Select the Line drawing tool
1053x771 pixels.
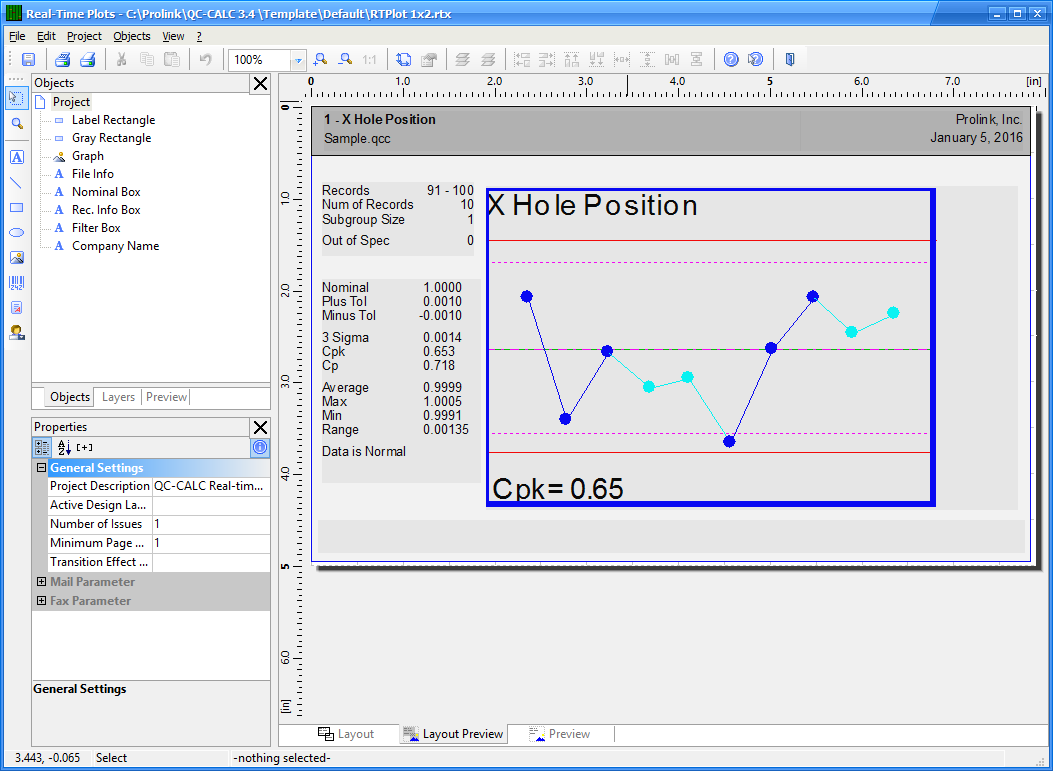point(16,182)
